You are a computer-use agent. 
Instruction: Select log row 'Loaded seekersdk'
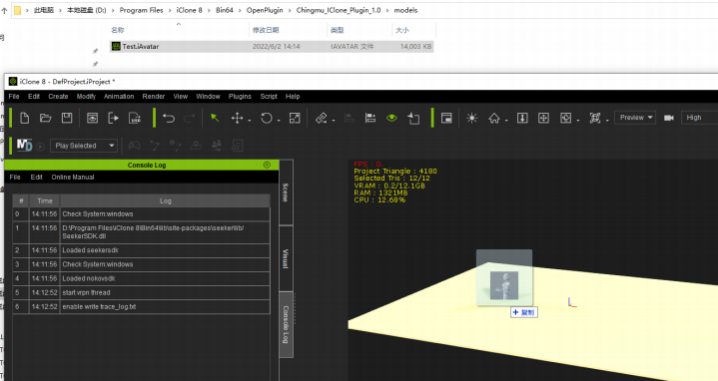(141, 250)
